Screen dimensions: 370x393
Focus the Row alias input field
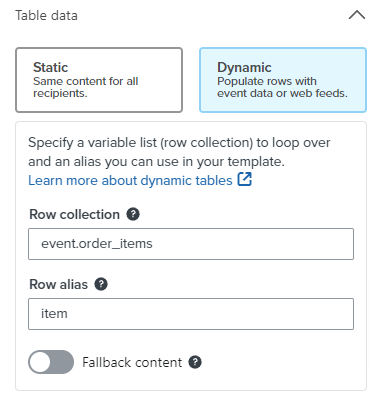point(191,314)
